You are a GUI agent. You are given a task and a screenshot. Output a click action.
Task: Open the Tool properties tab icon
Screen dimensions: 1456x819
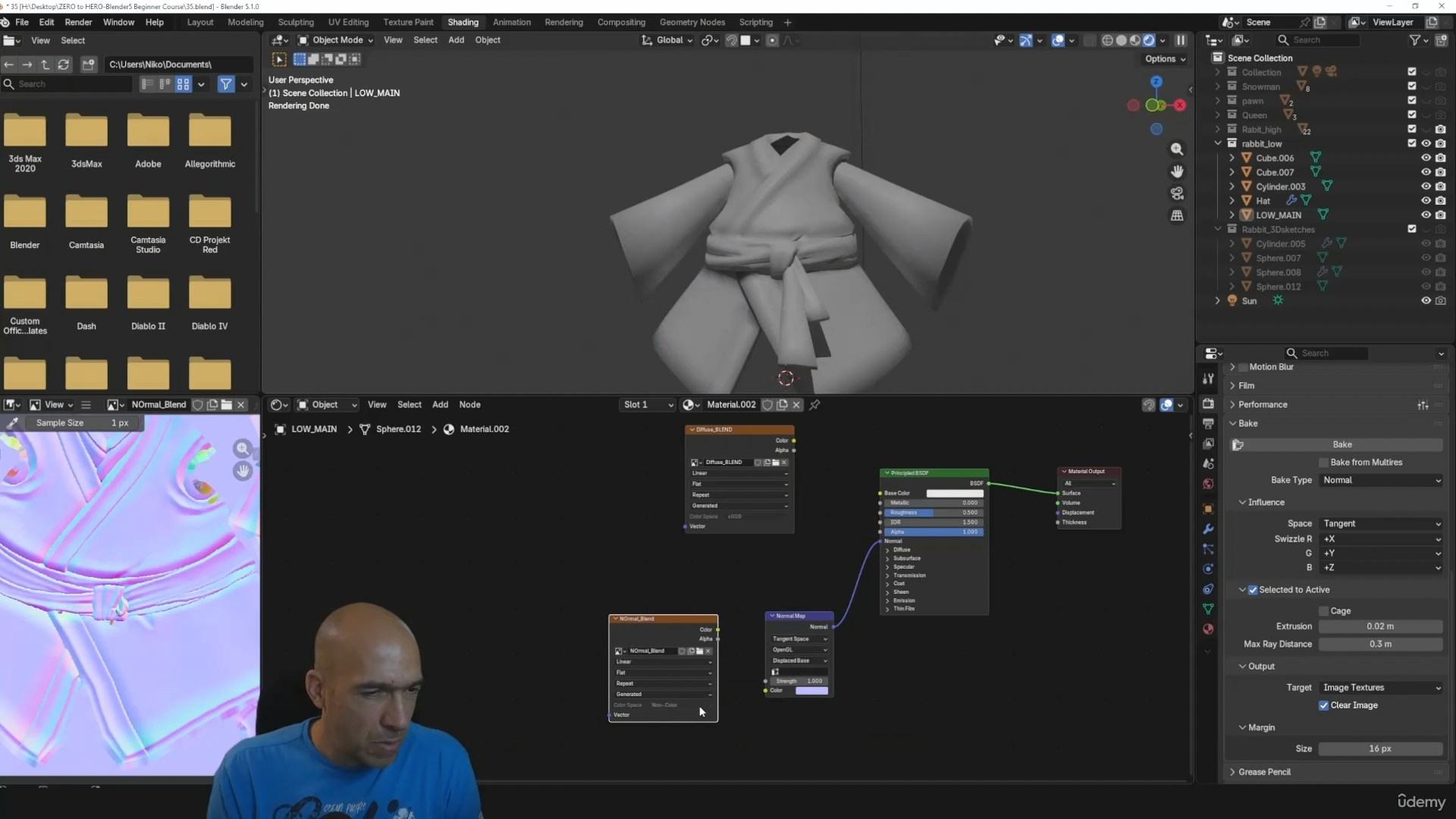[x=1208, y=378]
